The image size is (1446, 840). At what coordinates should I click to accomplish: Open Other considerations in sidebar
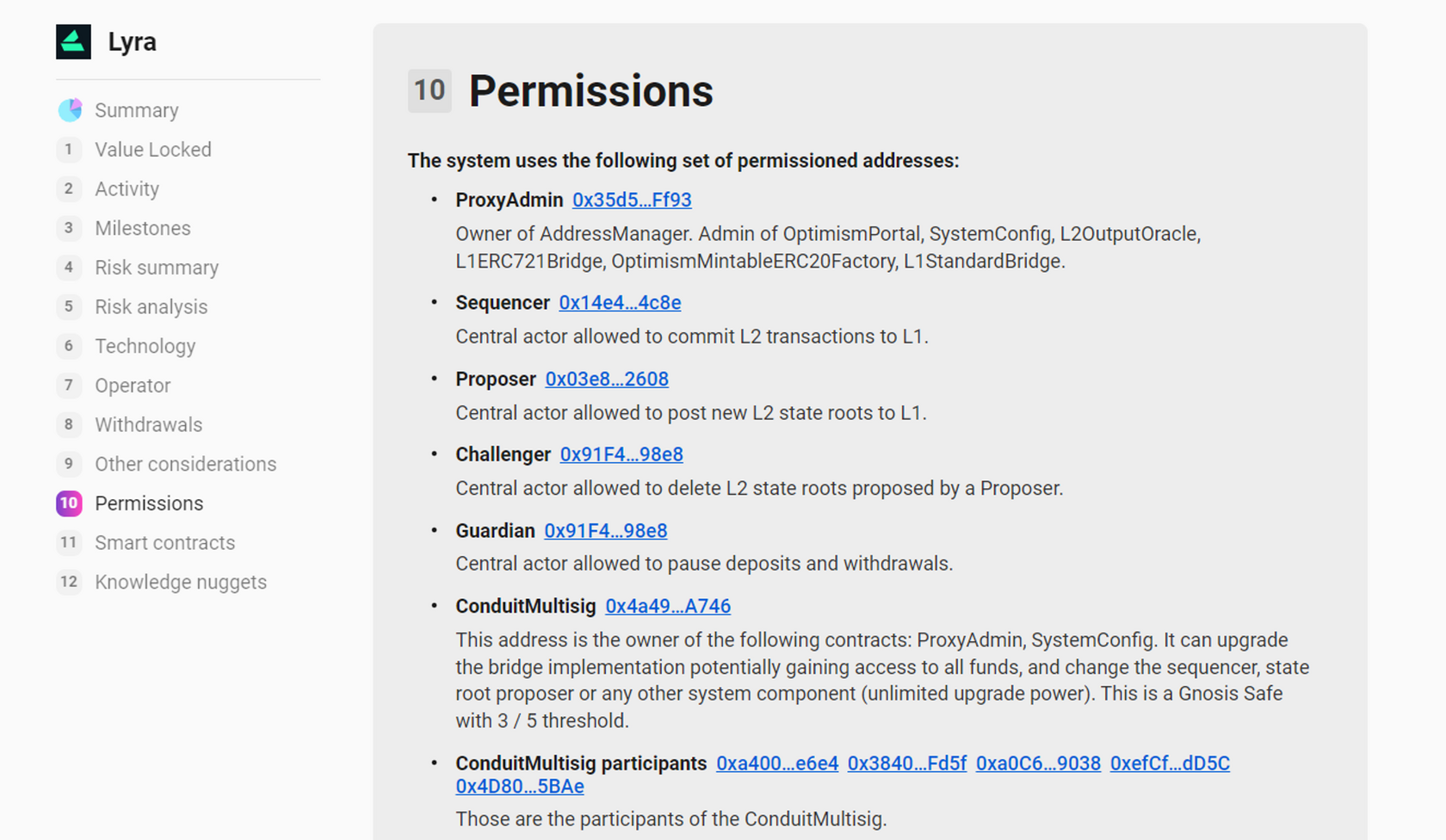(185, 464)
